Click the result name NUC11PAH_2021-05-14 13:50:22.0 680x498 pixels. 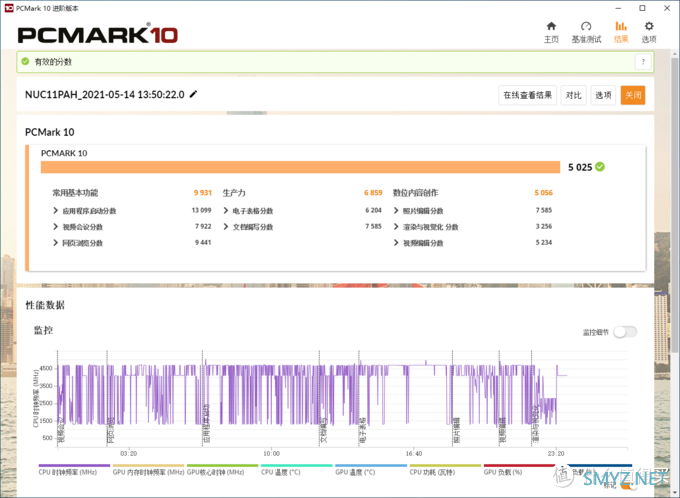point(105,94)
